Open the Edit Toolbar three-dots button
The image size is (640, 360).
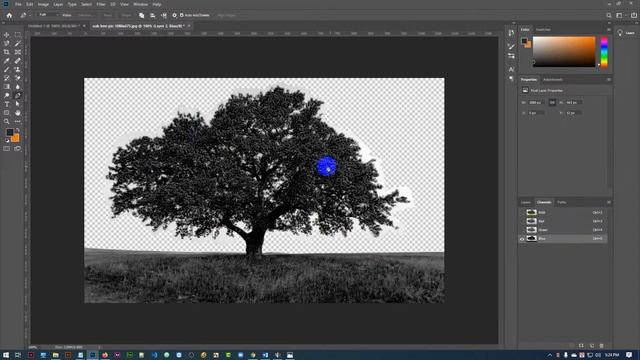pyautogui.click(x=18, y=121)
